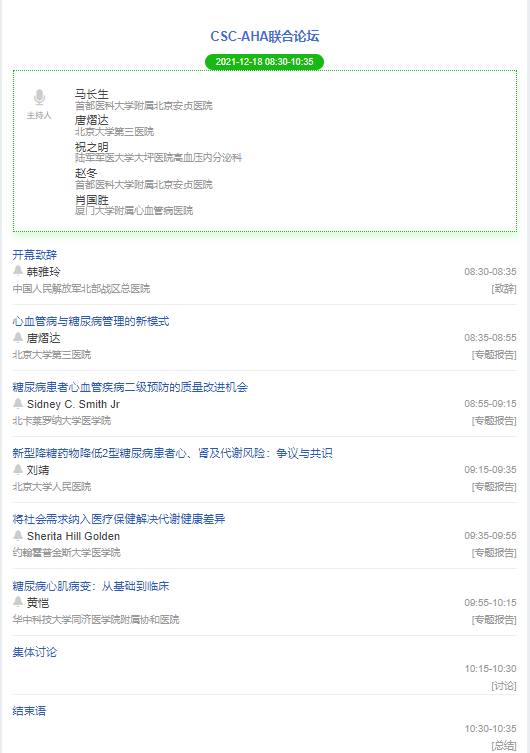530x753 pixels.
Task: Click 北京大学人民医院 affiliation
Action: (x=52, y=486)
